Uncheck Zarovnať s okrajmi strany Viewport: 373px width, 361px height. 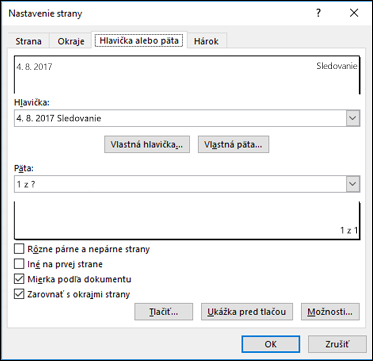[19, 294]
